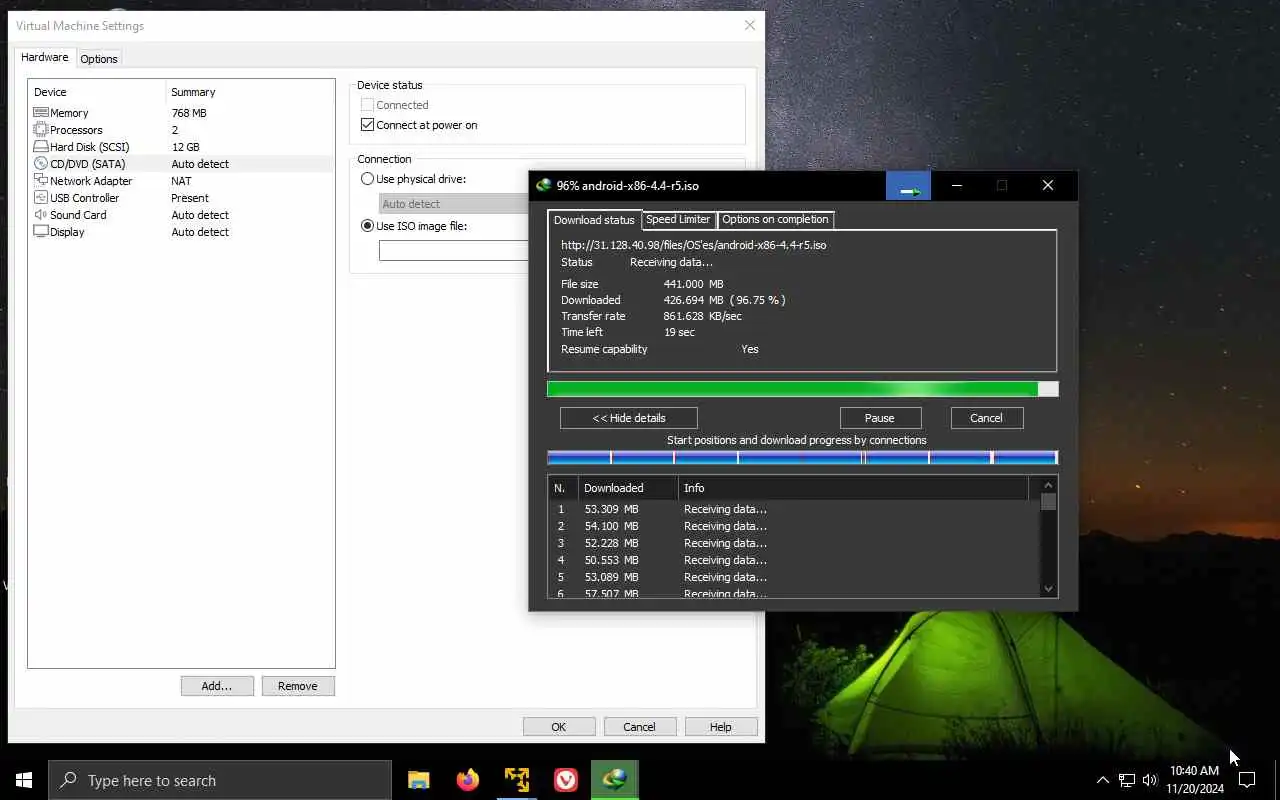Click the Downloaded column header
Image resolution: width=1280 pixels, height=800 pixels.
click(627, 488)
